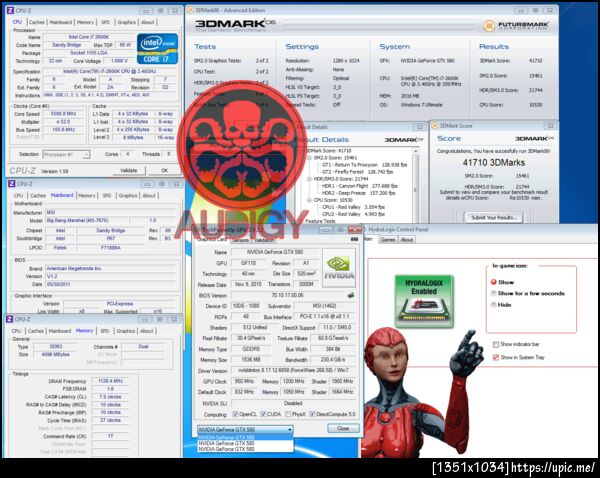
Task: Switch to Caches tab in the CPU tab CPU-Z window
Action: click(x=37, y=22)
